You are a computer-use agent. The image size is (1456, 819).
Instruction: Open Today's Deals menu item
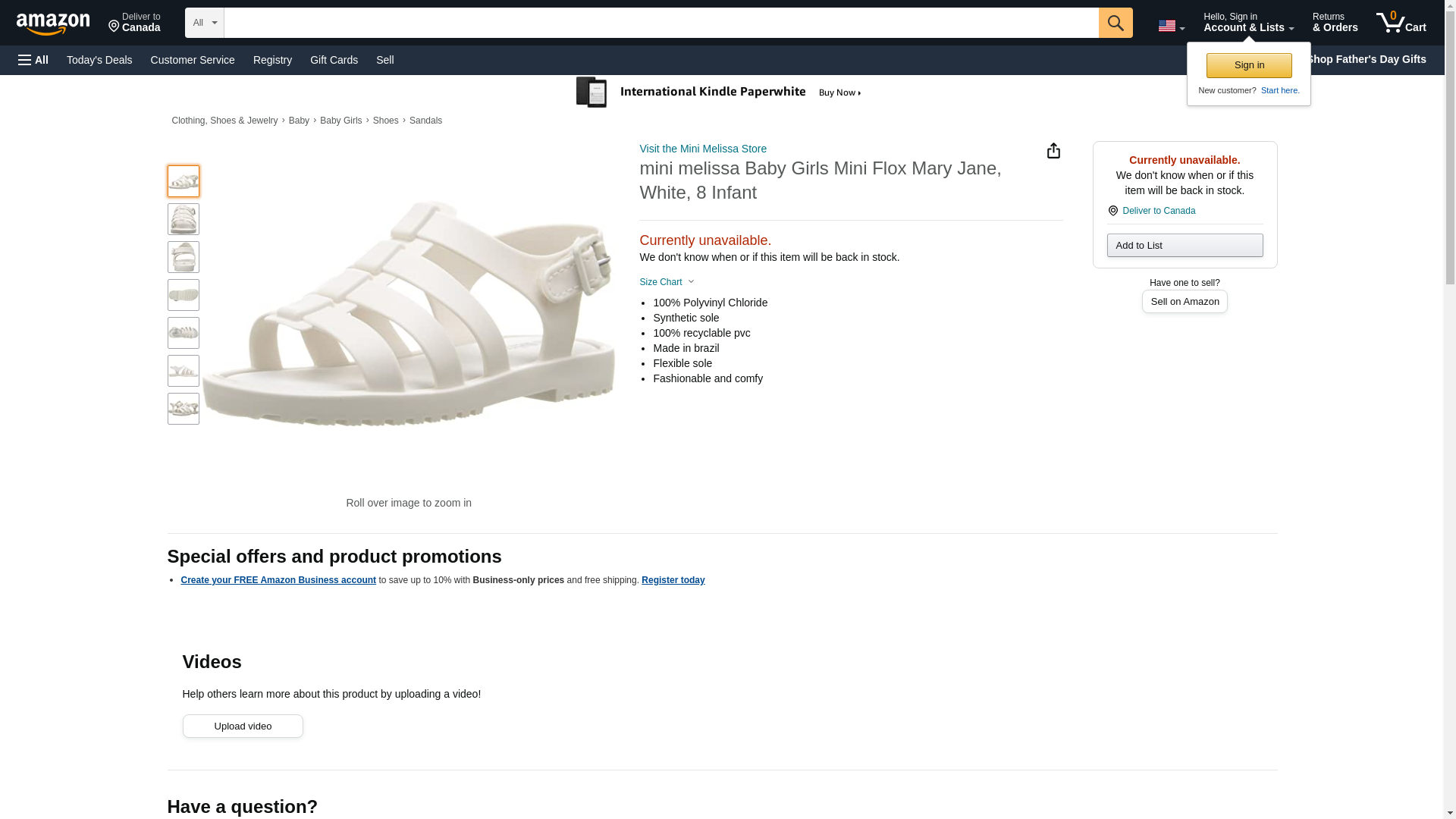coord(99,60)
